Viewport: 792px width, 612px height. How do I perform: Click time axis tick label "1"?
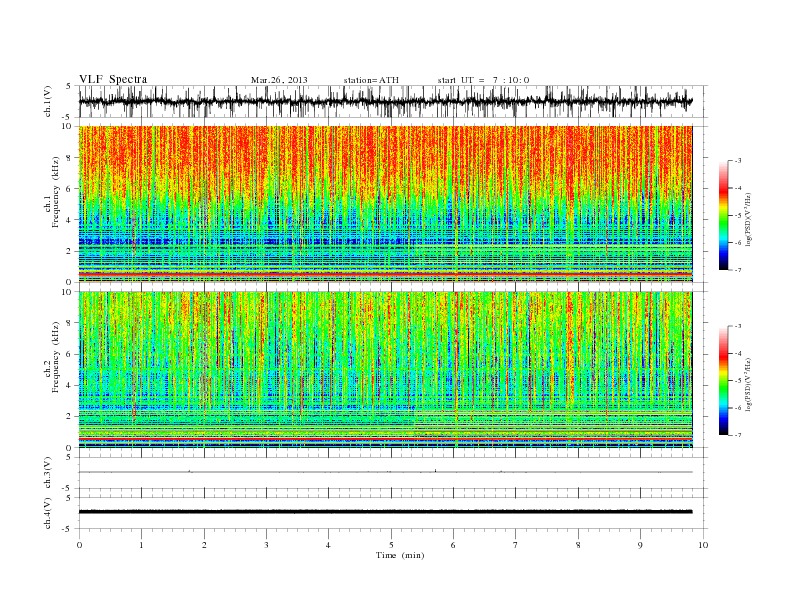(141, 545)
